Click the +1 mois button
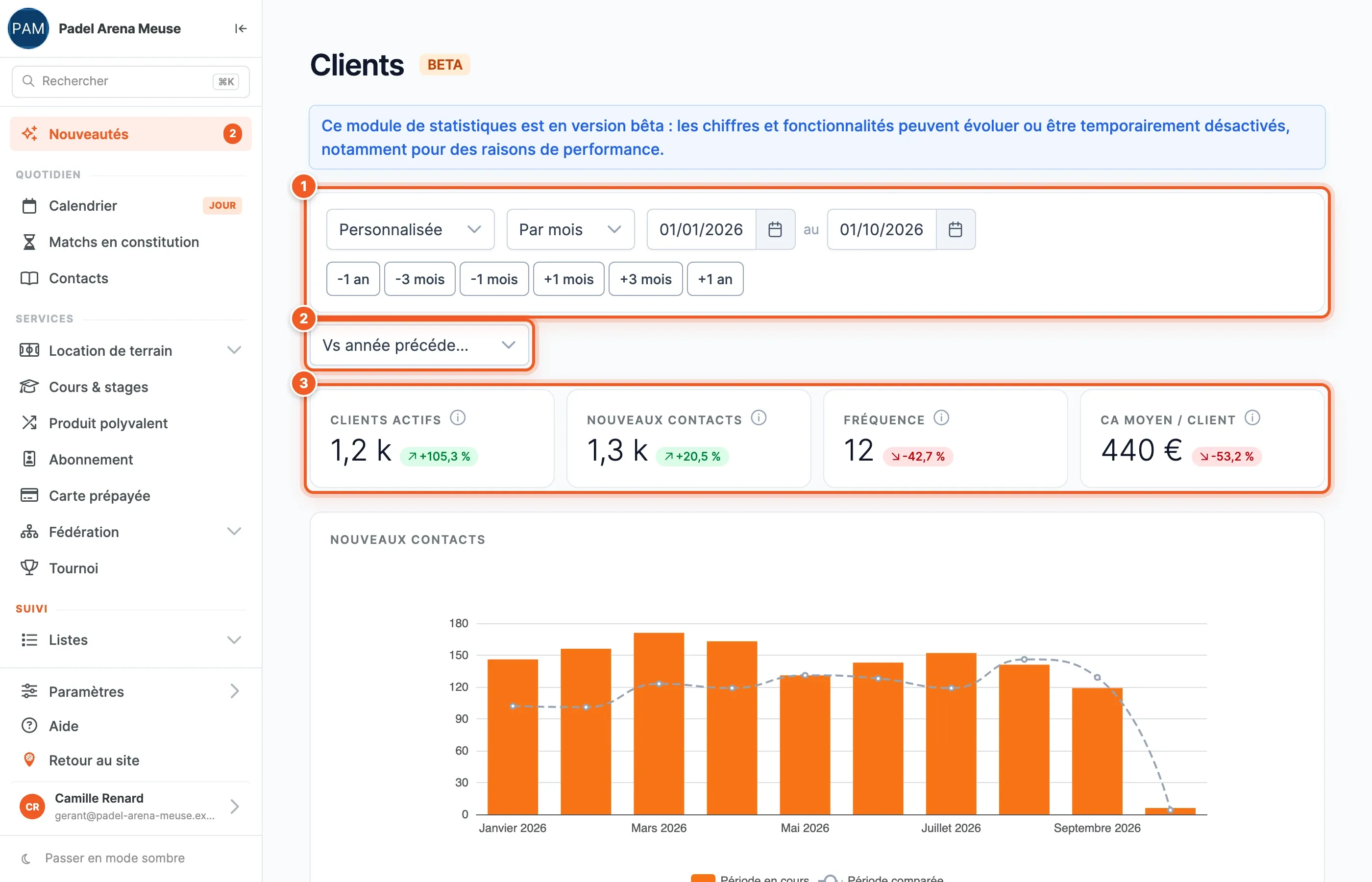 tap(568, 279)
